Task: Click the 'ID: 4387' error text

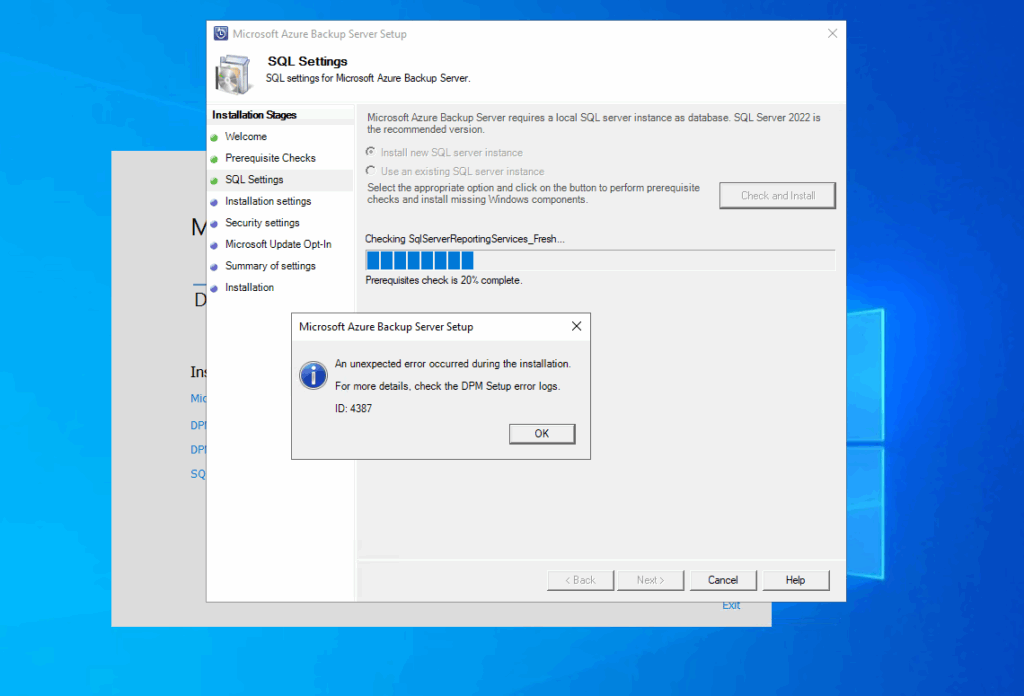Action: point(353,409)
